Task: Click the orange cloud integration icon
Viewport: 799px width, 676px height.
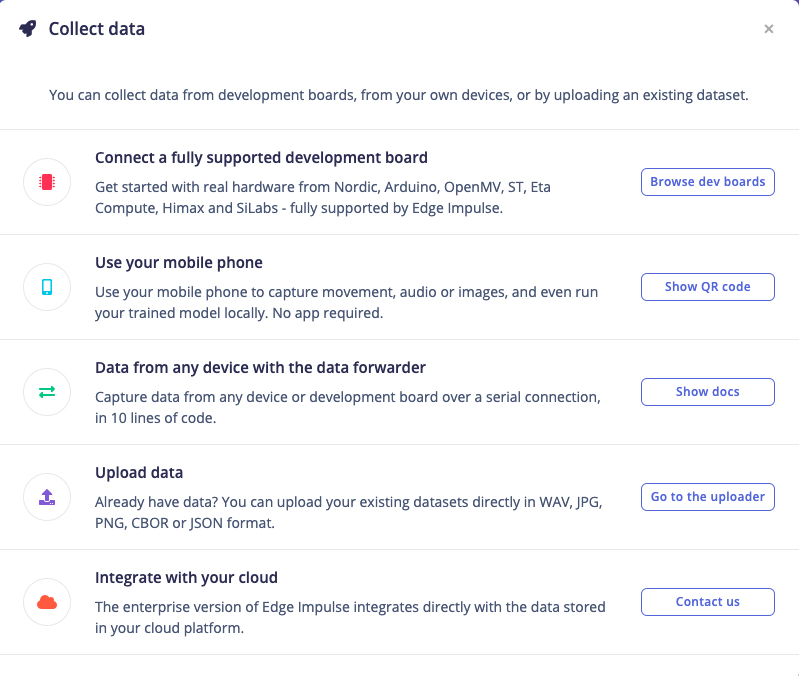Action: [47, 602]
